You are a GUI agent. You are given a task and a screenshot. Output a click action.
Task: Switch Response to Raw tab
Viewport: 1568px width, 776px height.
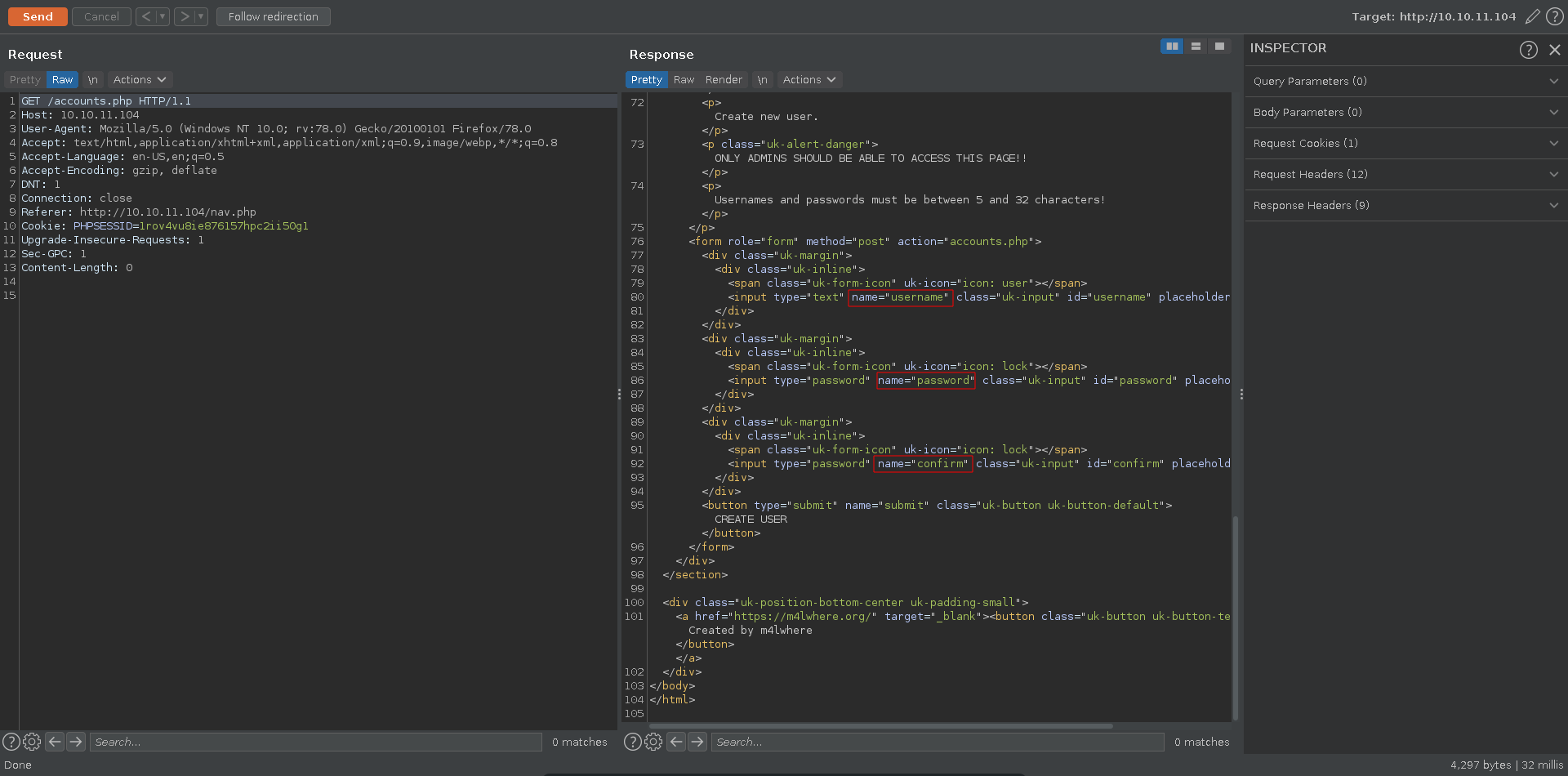(x=684, y=80)
